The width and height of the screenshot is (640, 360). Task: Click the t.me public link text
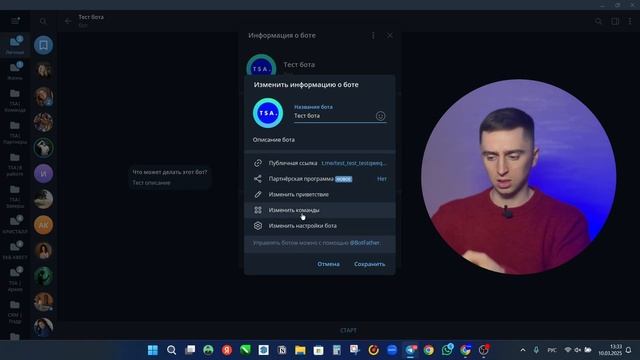pyautogui.click(x=354, y=163)
